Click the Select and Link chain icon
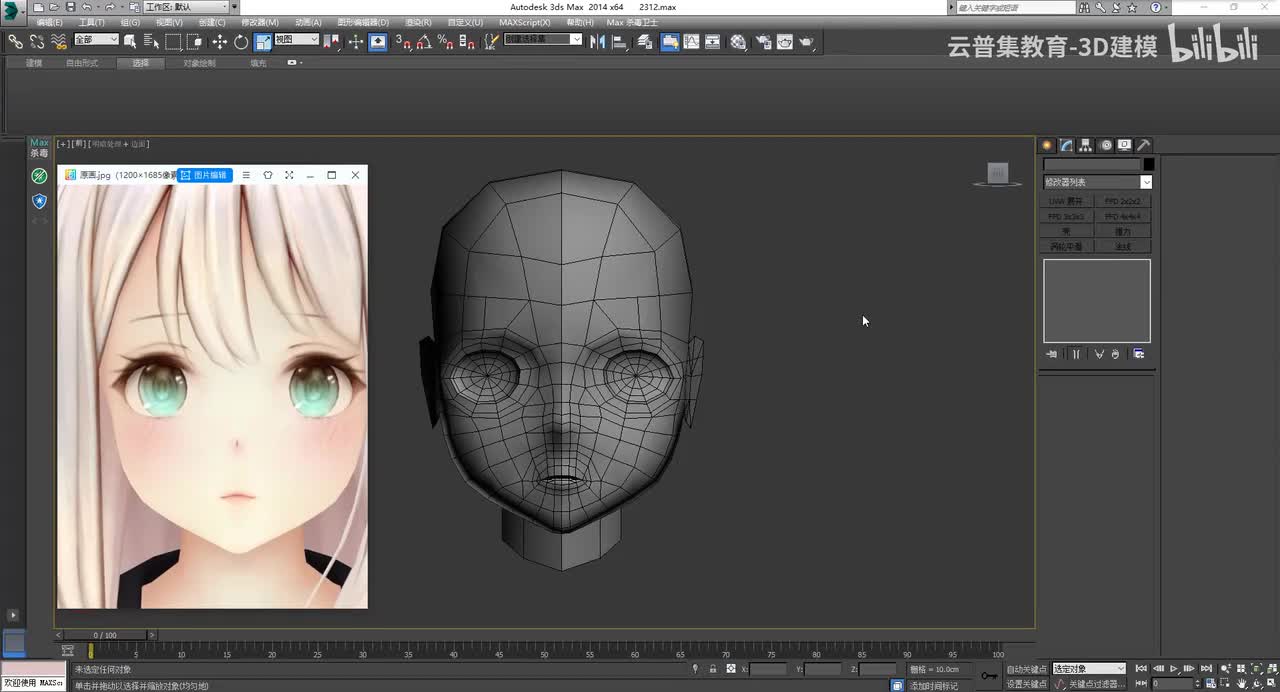This screenshot has width=1280, height=692. [15, 42]
